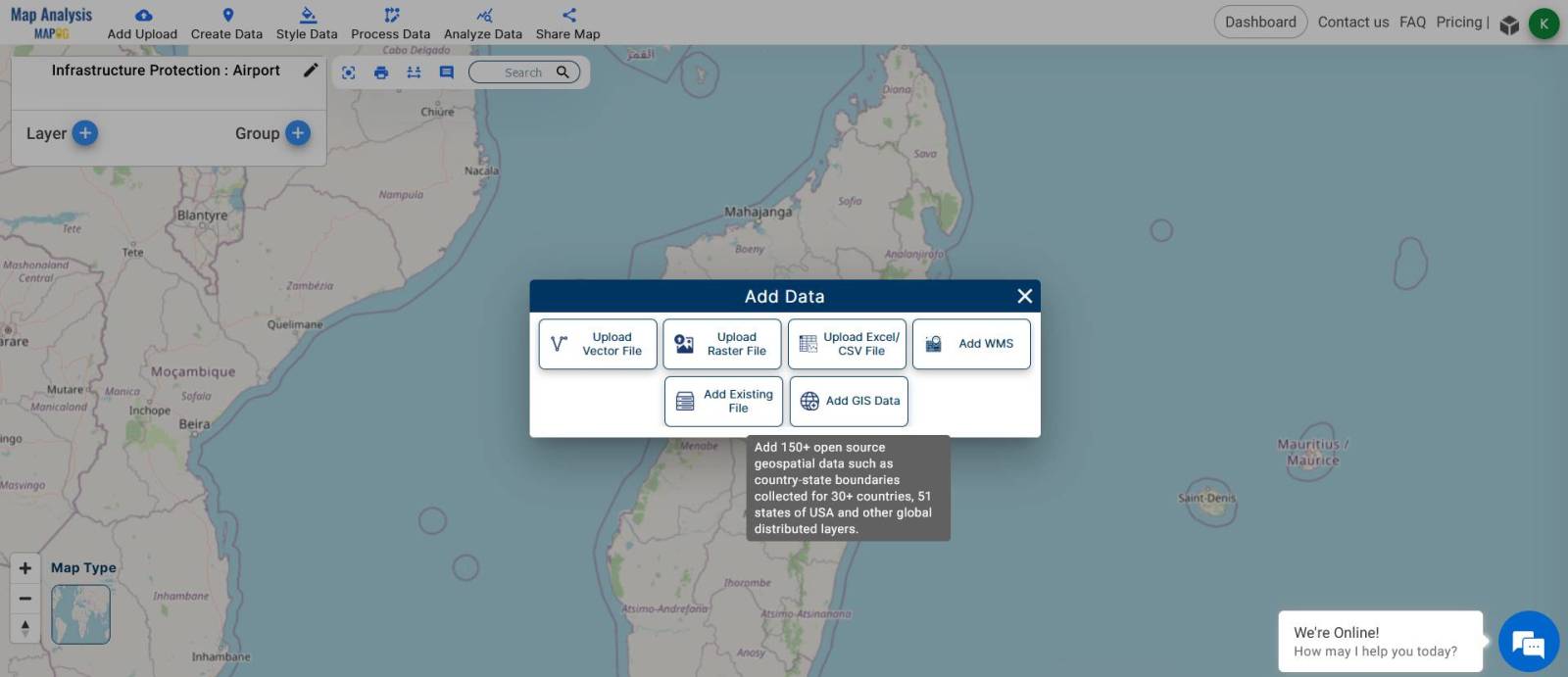Select the Map Type thumbnail
1568x677 pixels.
click(x=80, y=614)
